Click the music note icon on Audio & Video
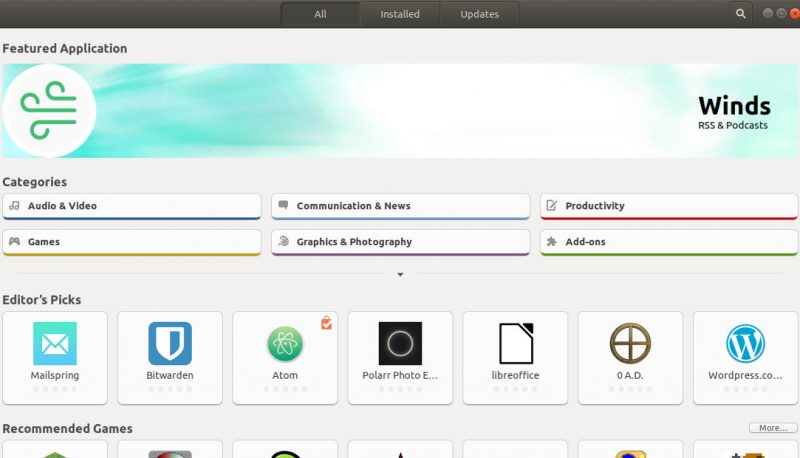Viewport: 800px width, 458px height. (14, 206)
